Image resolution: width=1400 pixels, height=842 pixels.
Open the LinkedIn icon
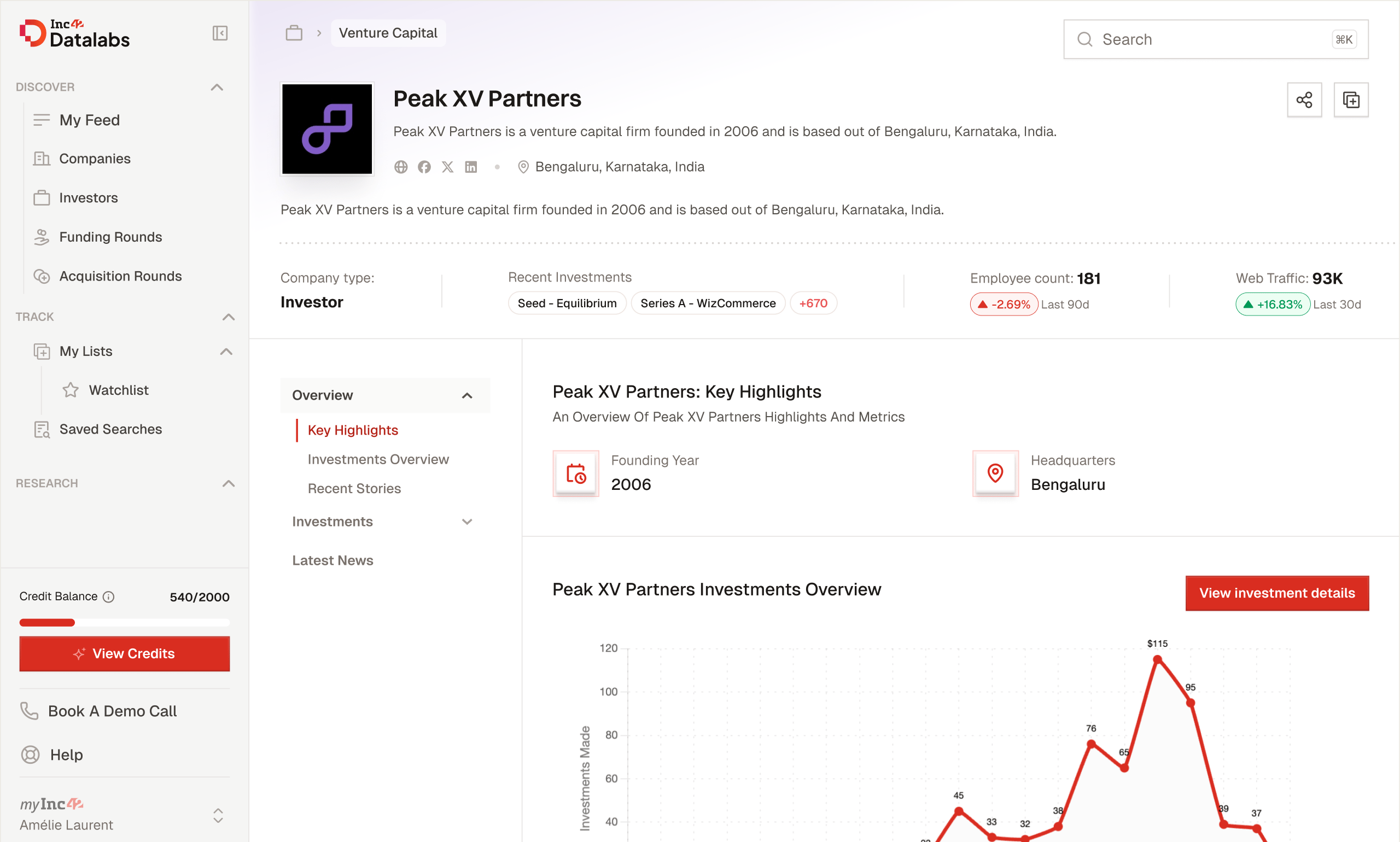[x=470, y=167]
